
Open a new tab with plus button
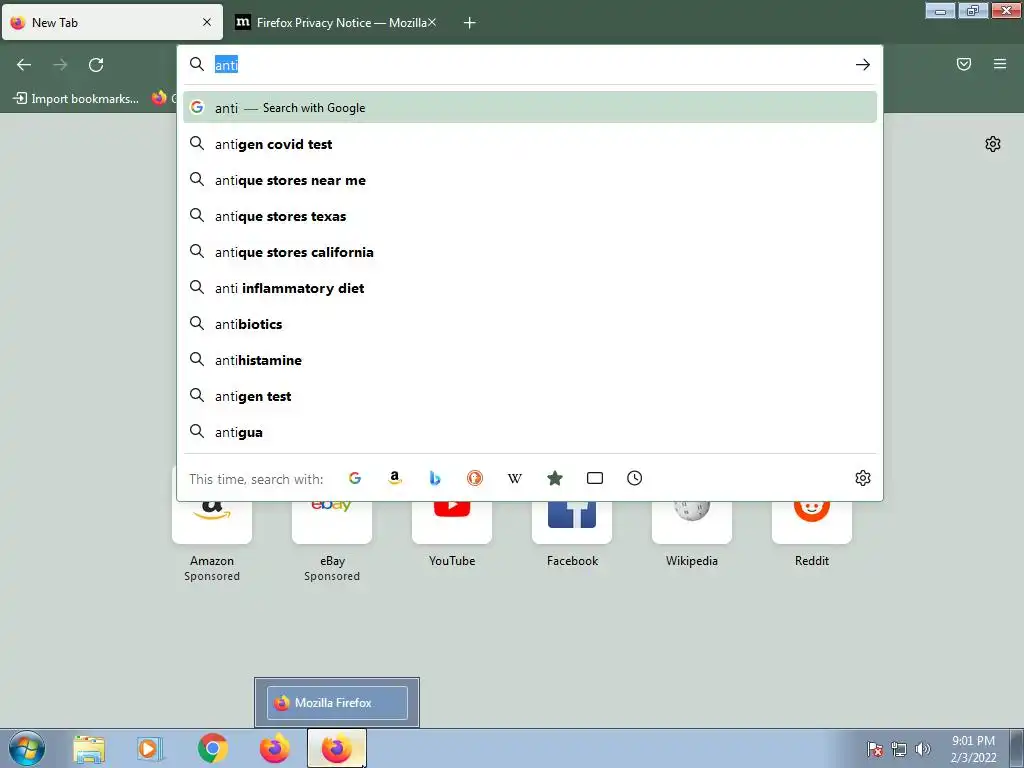470,23
